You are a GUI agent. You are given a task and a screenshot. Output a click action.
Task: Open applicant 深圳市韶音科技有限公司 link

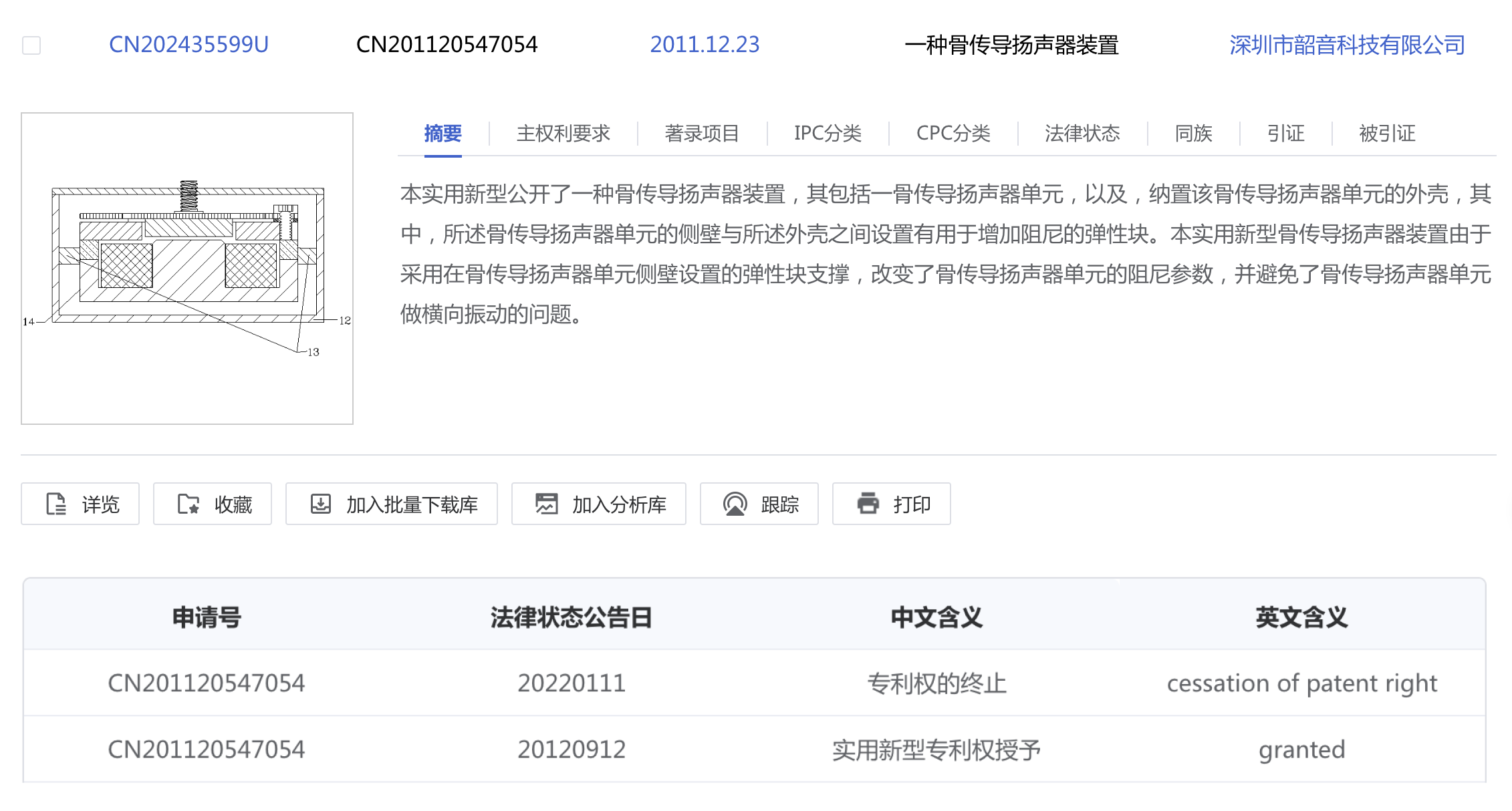1347,45
